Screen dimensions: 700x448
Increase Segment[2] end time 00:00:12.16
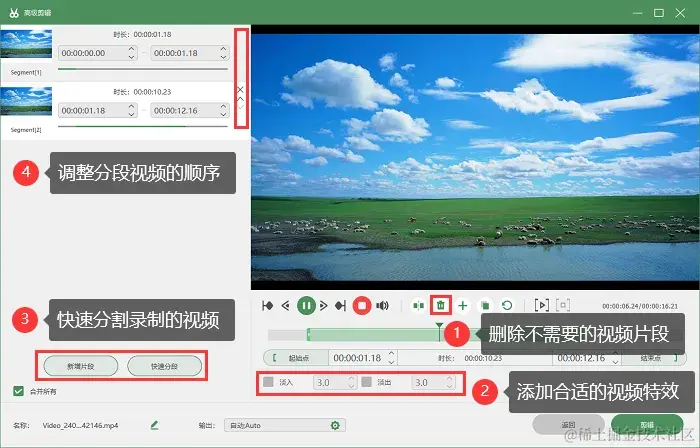click(224, 107)
